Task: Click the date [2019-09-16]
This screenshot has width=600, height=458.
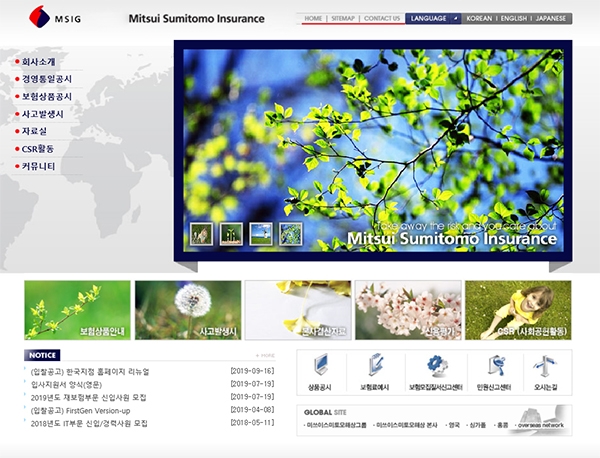Action: (x=253, y=371)
